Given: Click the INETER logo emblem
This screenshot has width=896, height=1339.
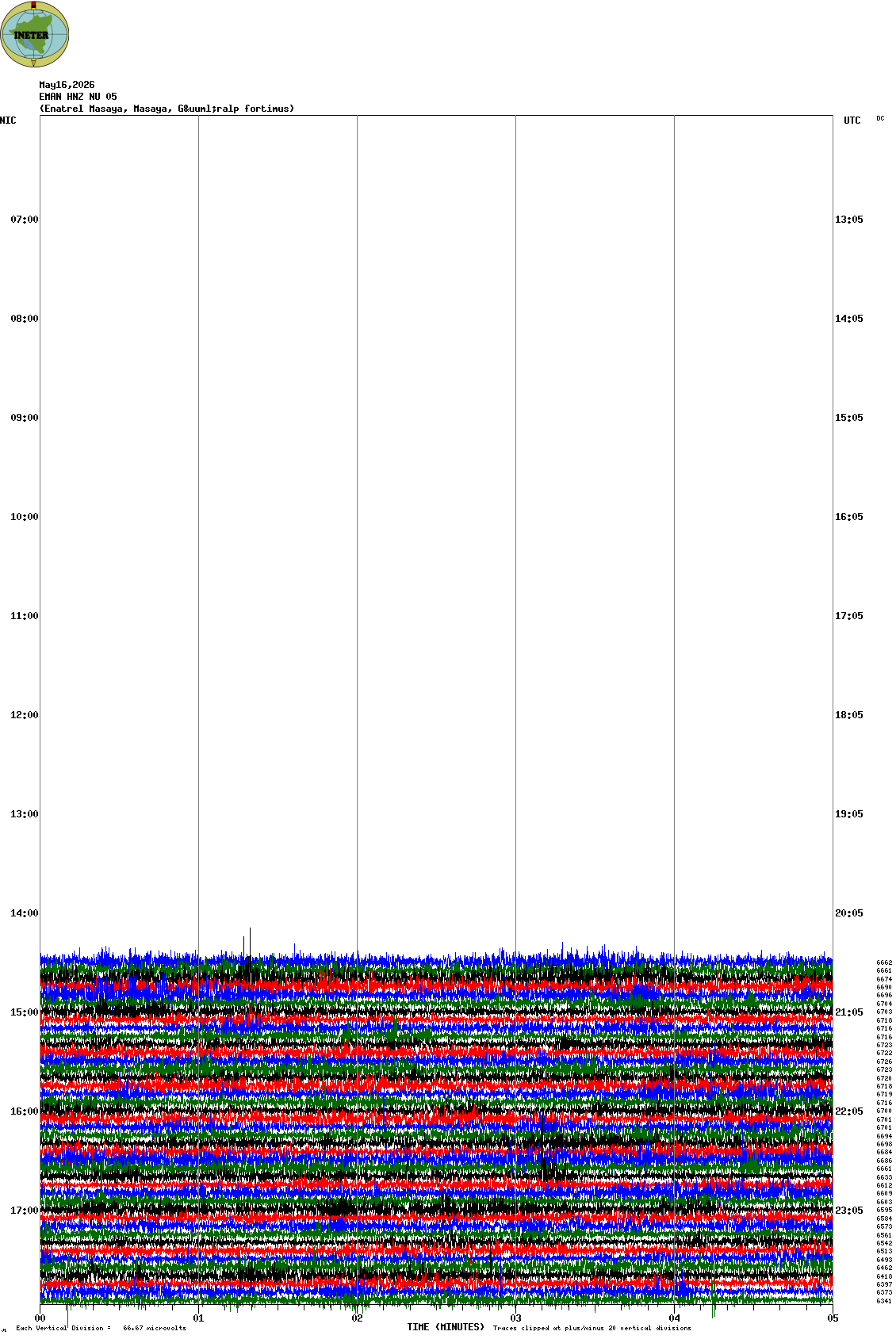Looking at the screenshot, I should [x=35, y=35].
